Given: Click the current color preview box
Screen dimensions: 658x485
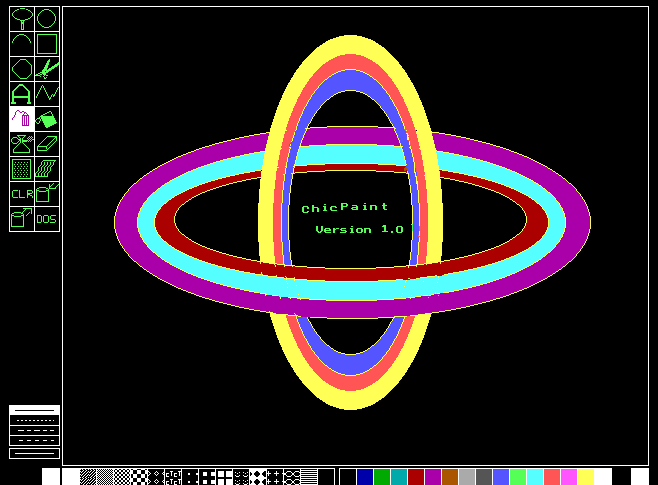Looking at the screenshot, I should 640,477.
